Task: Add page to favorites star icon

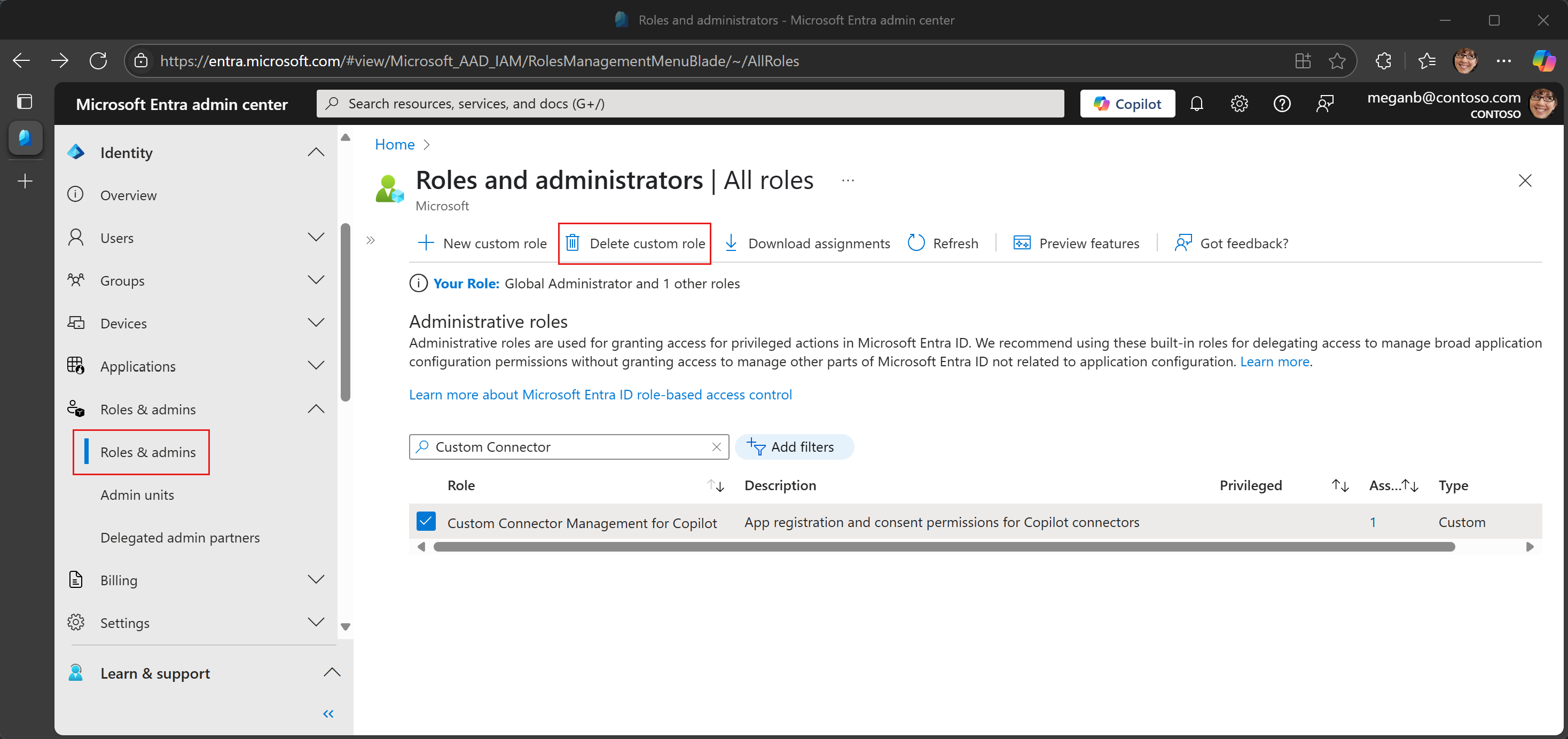Action: tap(1337, 61)
